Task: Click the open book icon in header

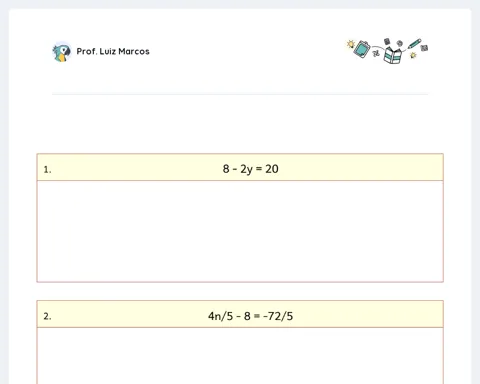Action: coord(392,55)
